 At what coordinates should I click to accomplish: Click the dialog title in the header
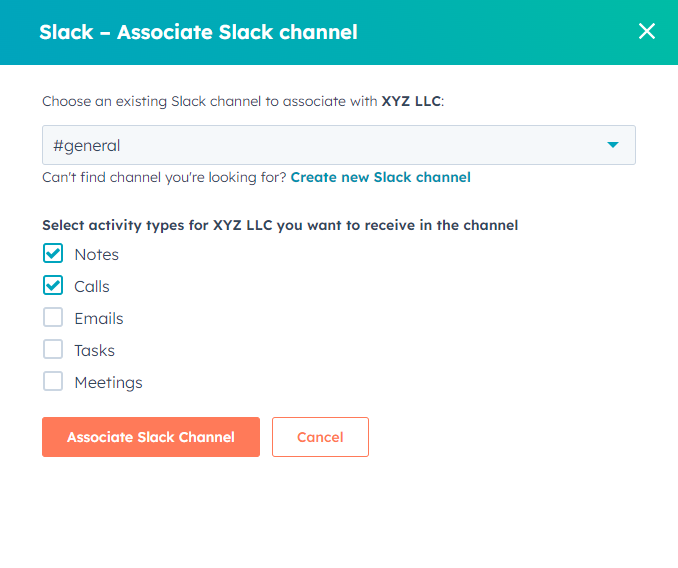point(198,32)
